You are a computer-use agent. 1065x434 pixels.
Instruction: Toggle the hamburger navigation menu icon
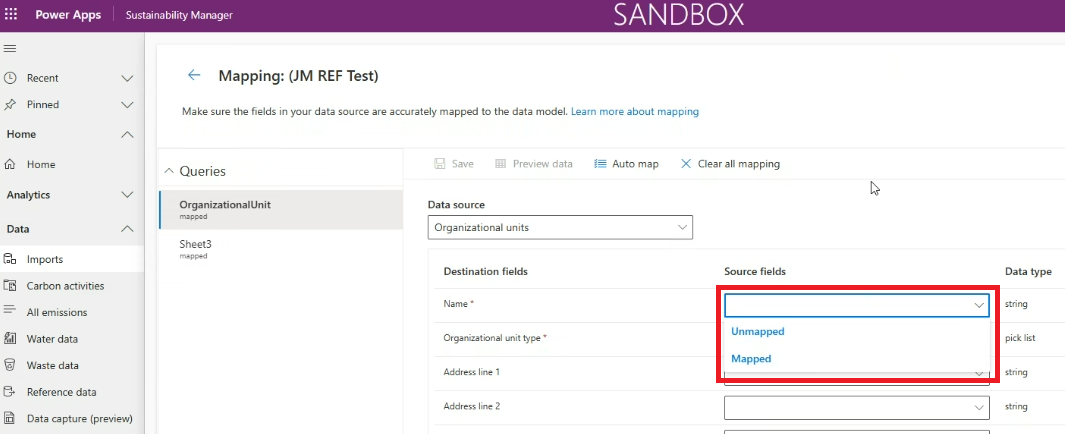(10, 48)
